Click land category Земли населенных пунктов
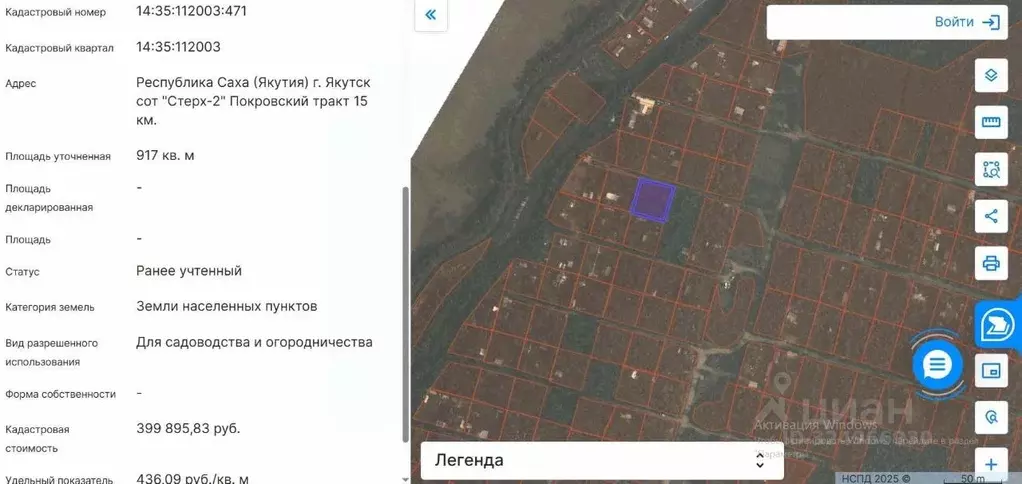 click(227, 306)
